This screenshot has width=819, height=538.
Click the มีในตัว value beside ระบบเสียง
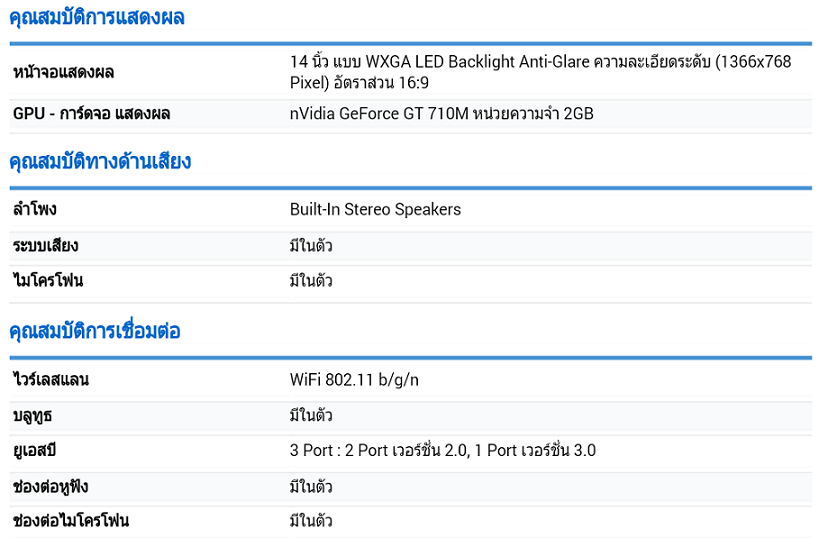(311, 246)
